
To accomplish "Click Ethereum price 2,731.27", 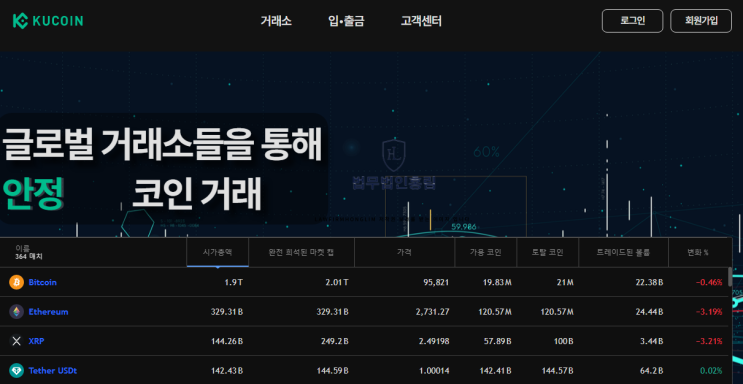I will point(433,312).
